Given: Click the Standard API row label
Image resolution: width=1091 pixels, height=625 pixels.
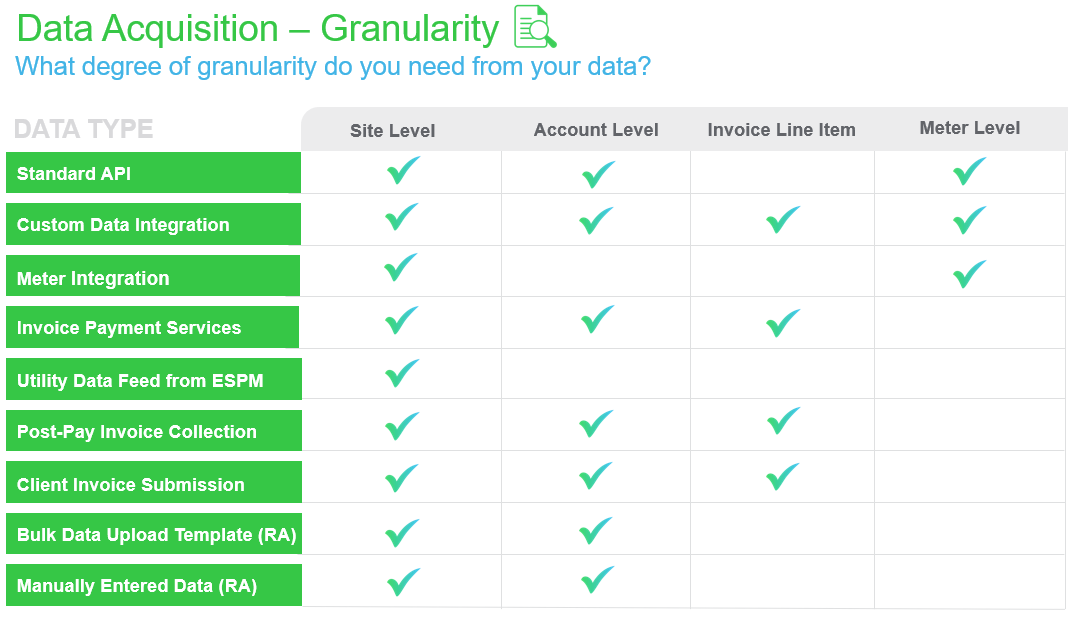Looking at the screenshot, I should point(74,174).
